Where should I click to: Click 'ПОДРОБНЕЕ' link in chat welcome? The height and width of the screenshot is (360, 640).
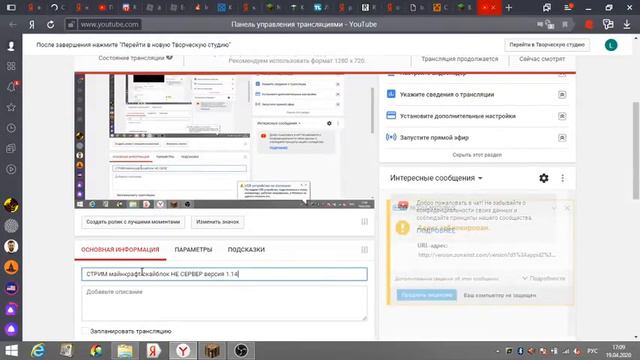pos(436,231)
